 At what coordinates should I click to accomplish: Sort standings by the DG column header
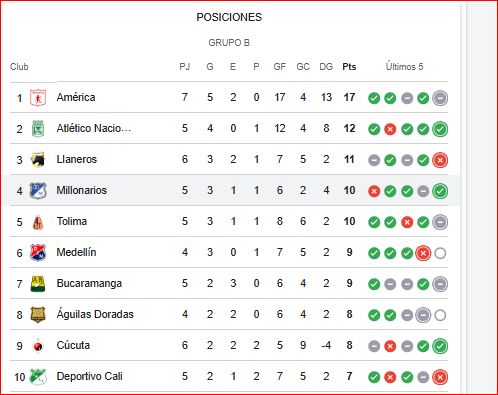click(326, 67)
